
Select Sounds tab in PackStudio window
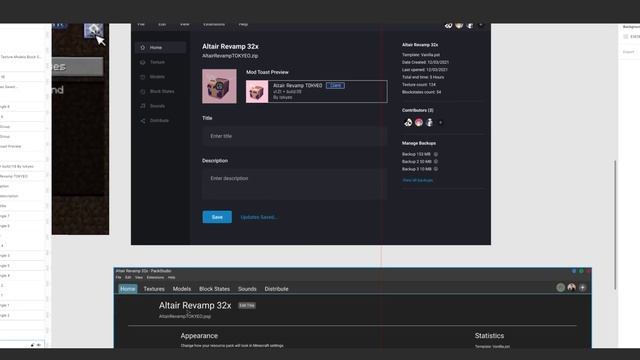(x=247, y=289)
